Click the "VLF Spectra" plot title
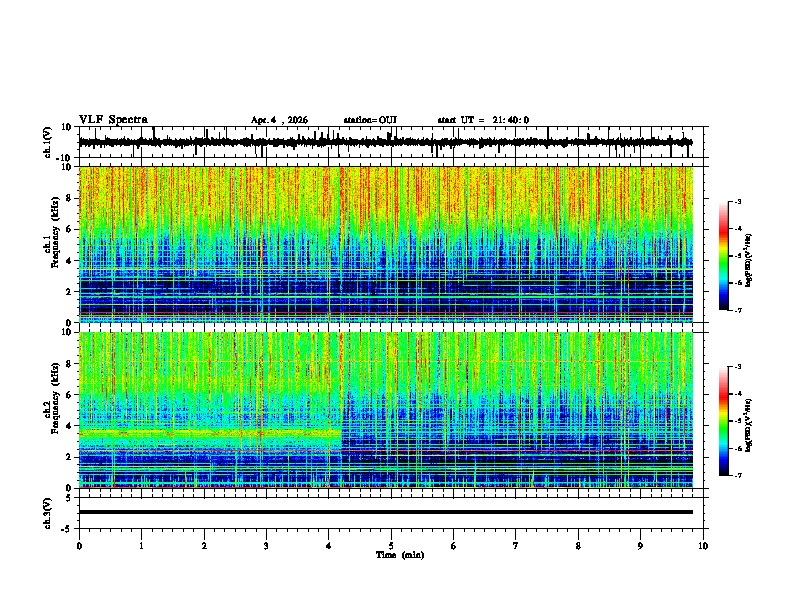Image resolution: width=792 pixels, height=612 pixels. (113, 120)
